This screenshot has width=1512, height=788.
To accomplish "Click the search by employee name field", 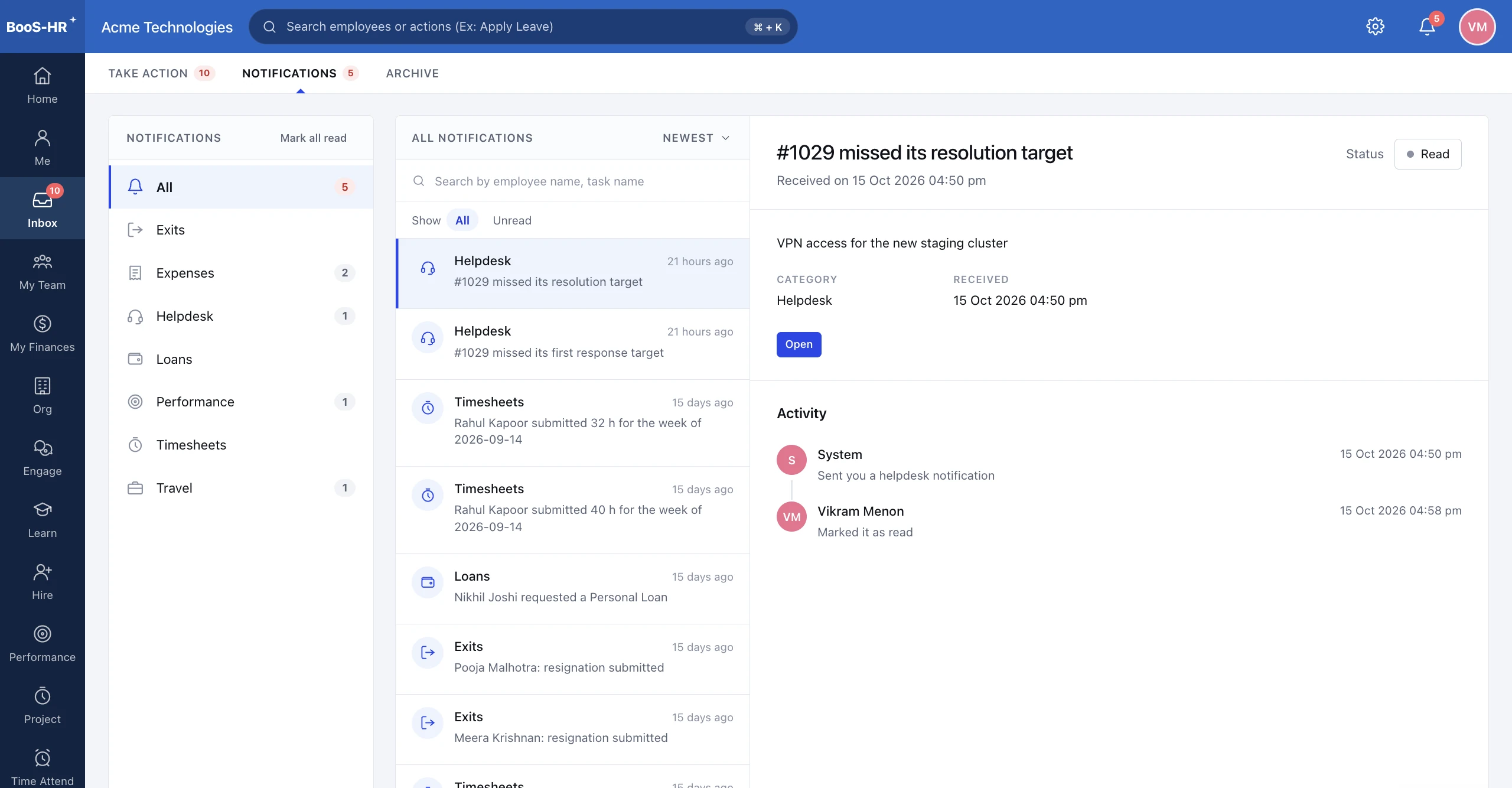I will tap(572, 181).
